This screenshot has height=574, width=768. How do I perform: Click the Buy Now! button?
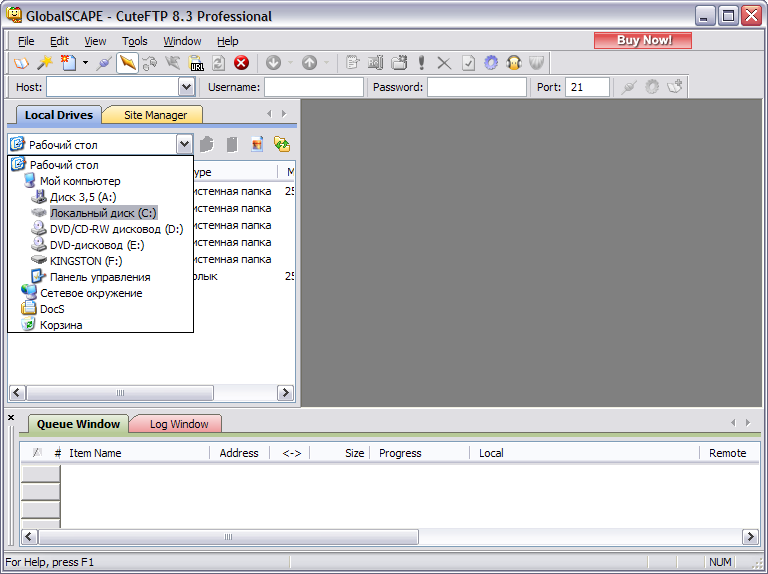click(643, 40)
